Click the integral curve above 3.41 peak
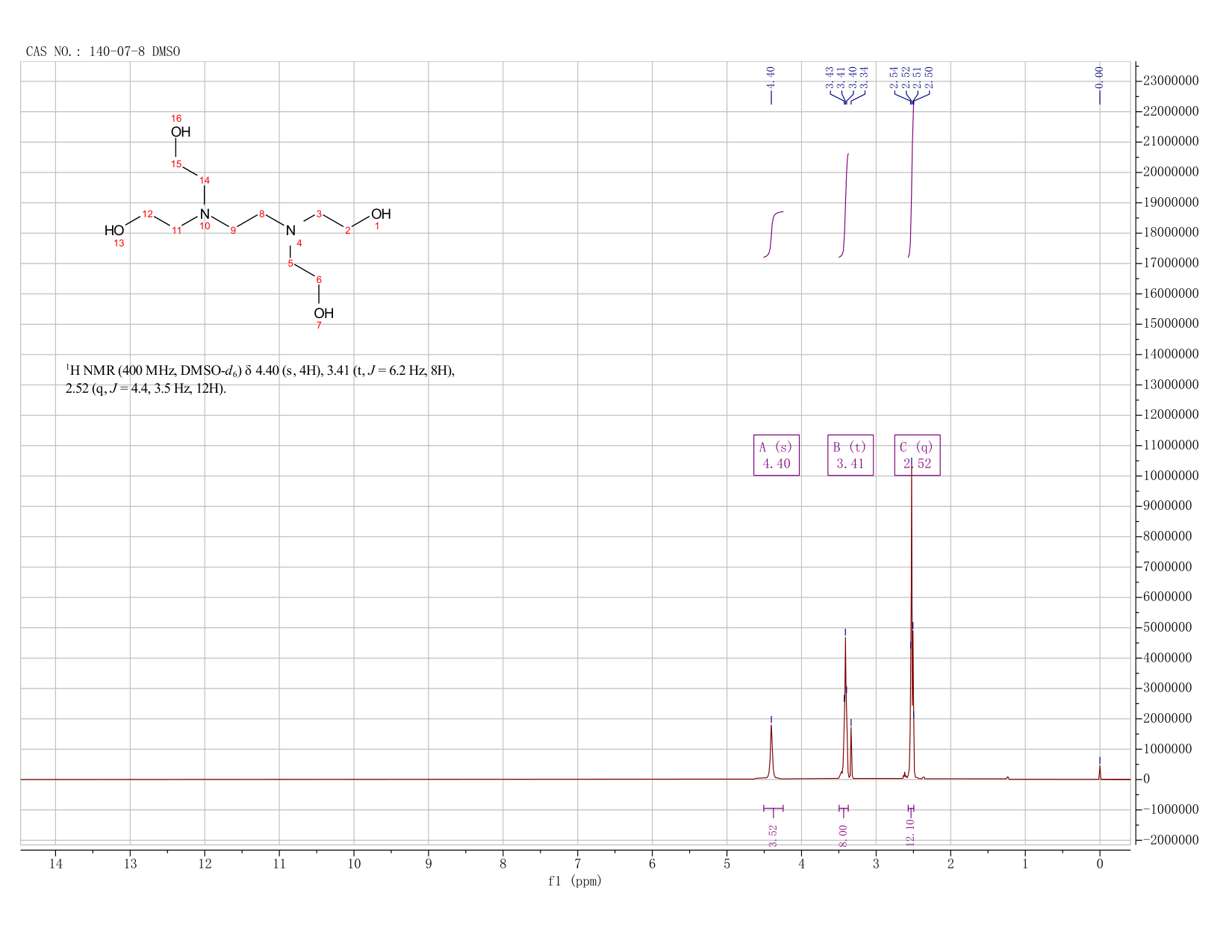Screen dimensions: 1232x952 (844, 205)
